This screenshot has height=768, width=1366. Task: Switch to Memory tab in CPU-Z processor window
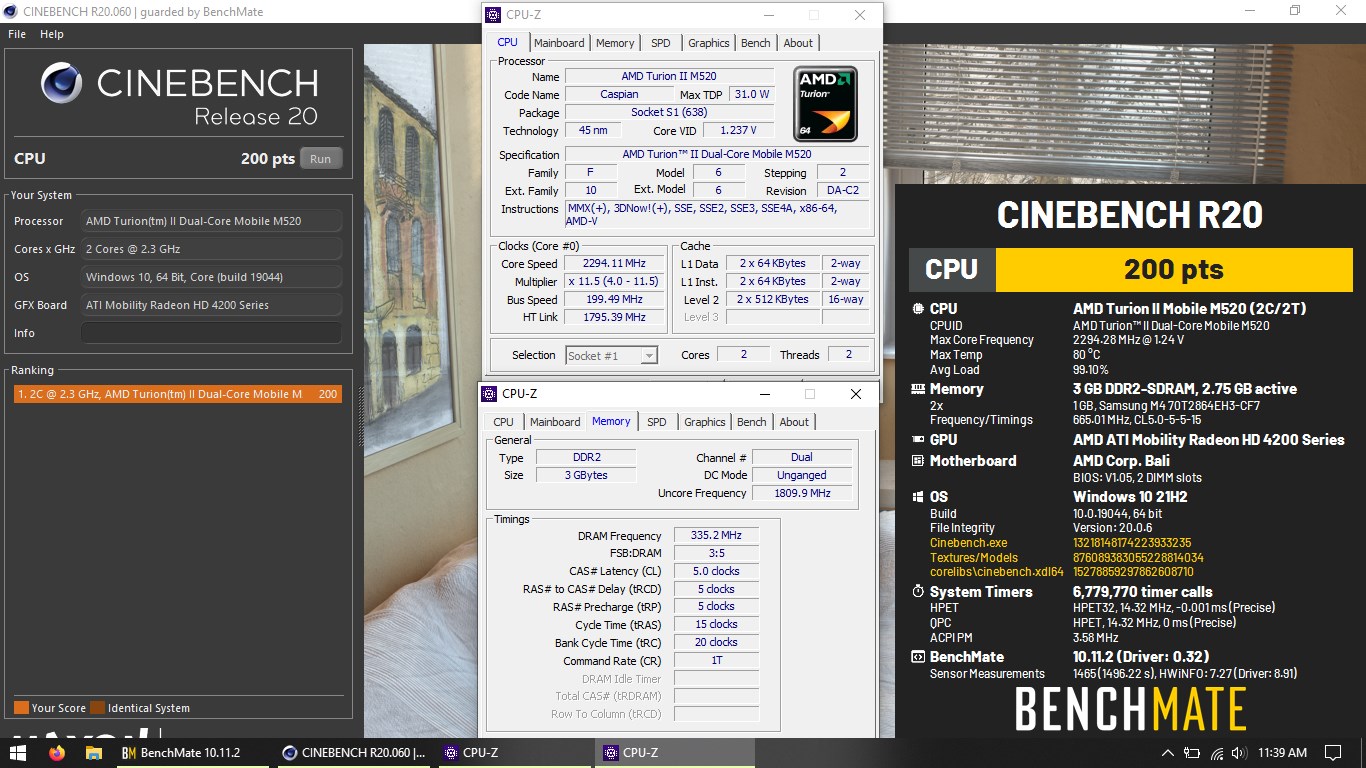(x=615, y=43)
